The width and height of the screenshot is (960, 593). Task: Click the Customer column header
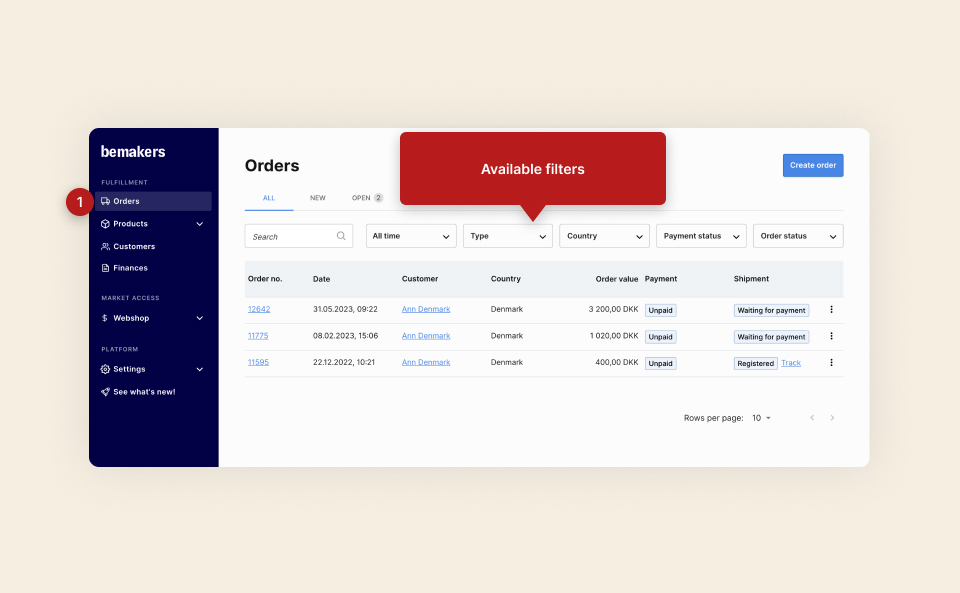click(x=419, y=279)
